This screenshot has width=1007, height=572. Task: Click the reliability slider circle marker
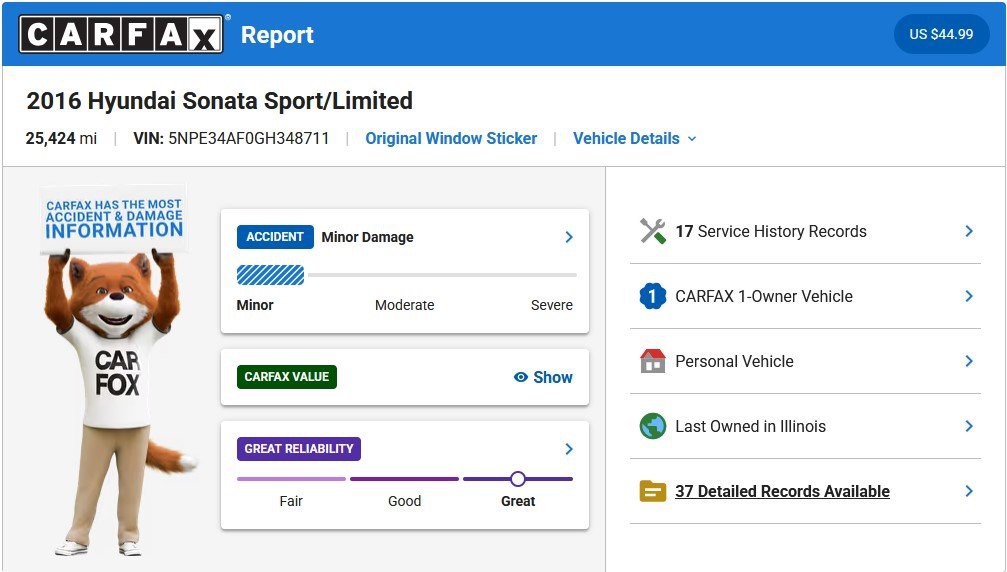[518, 479]
